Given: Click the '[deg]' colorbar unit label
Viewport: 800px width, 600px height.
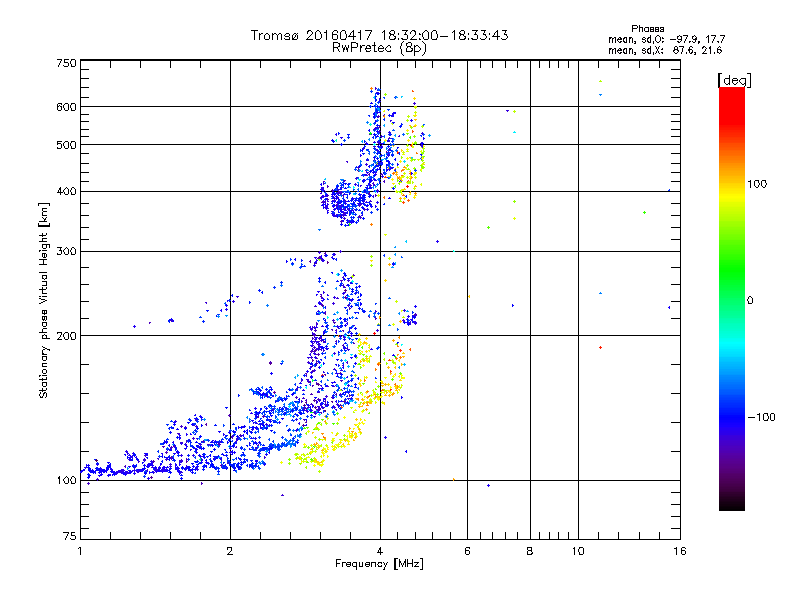Looking at the screenshot, I should [x=734, y=80].
